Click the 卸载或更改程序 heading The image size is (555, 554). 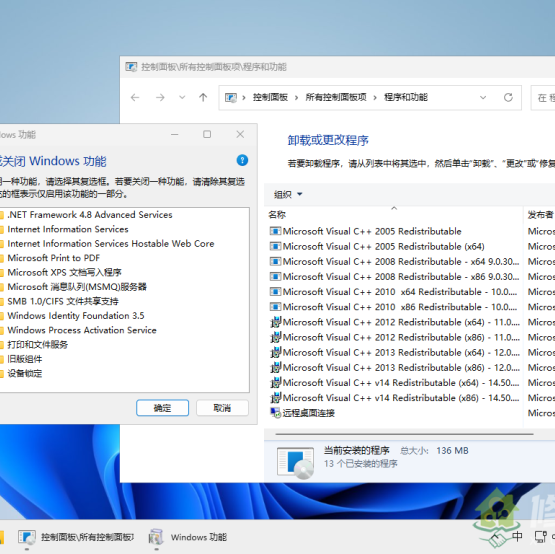click(x=328, y=140)
